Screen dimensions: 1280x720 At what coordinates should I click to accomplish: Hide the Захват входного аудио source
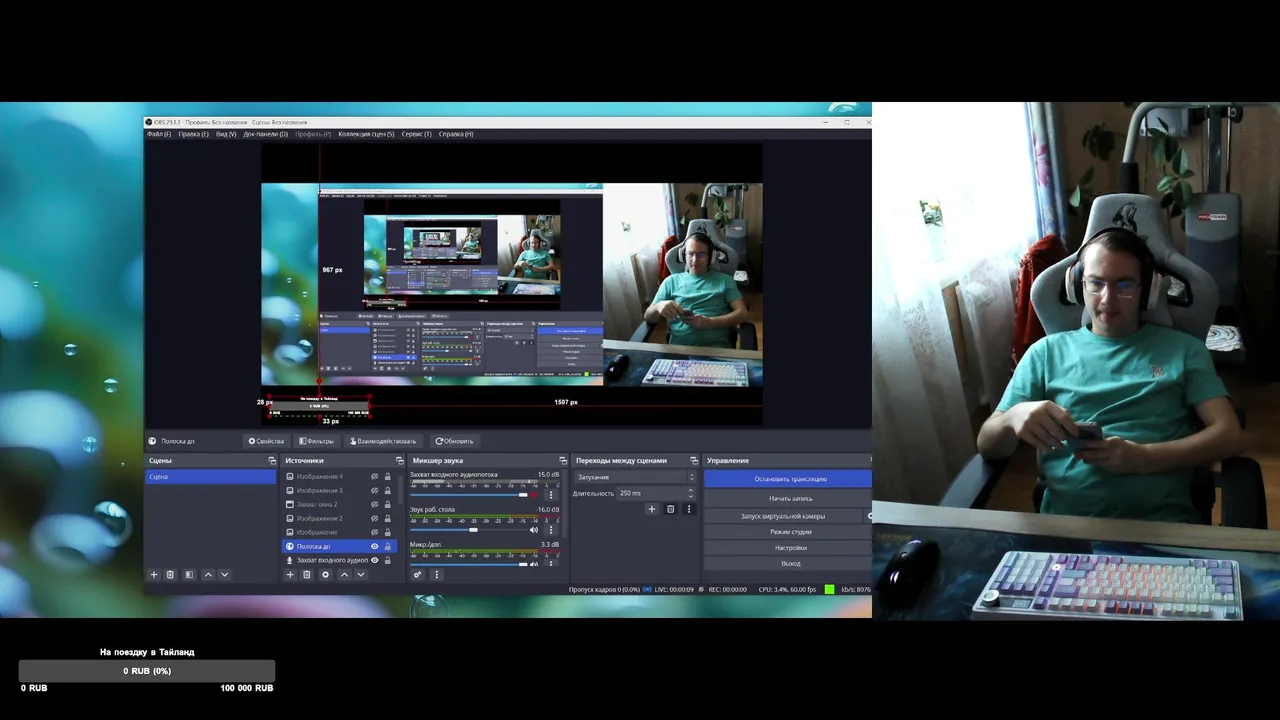375,561
